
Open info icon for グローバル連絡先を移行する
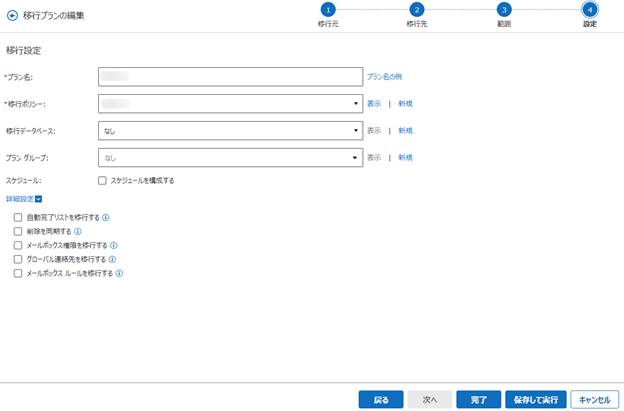pos(112,259)
